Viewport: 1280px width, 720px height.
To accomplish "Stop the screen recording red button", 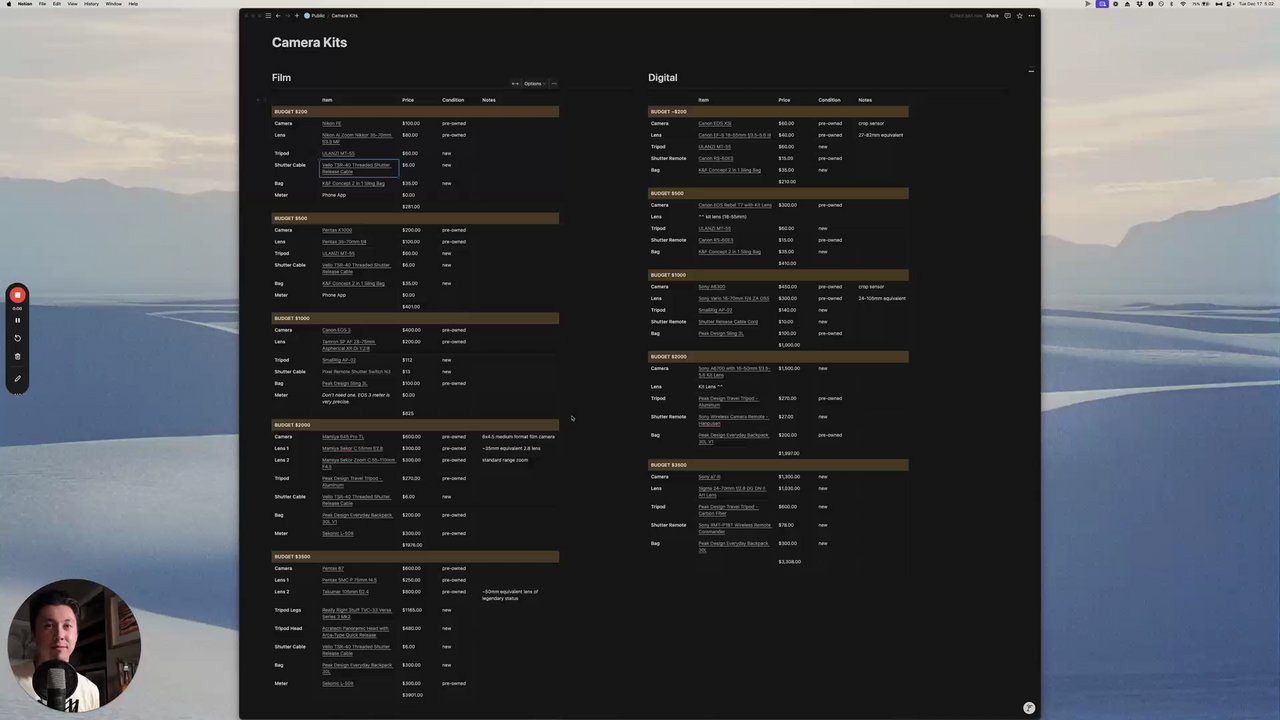I will (x=17, y=295).
